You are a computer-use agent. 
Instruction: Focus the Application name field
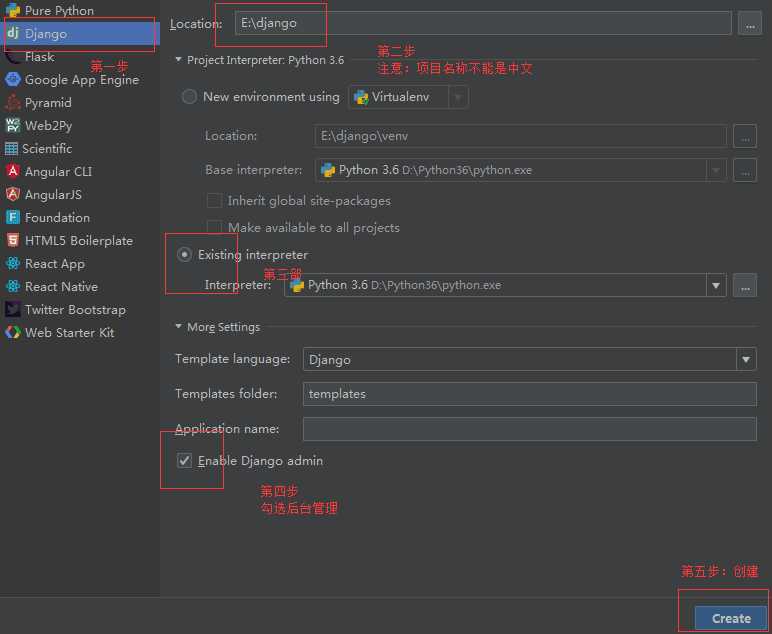pos(530,429)
